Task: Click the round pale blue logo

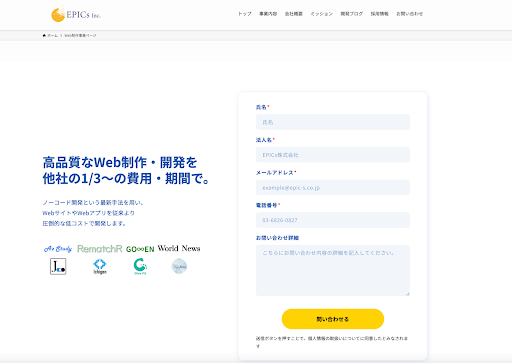Action: [x=179, y=266]
